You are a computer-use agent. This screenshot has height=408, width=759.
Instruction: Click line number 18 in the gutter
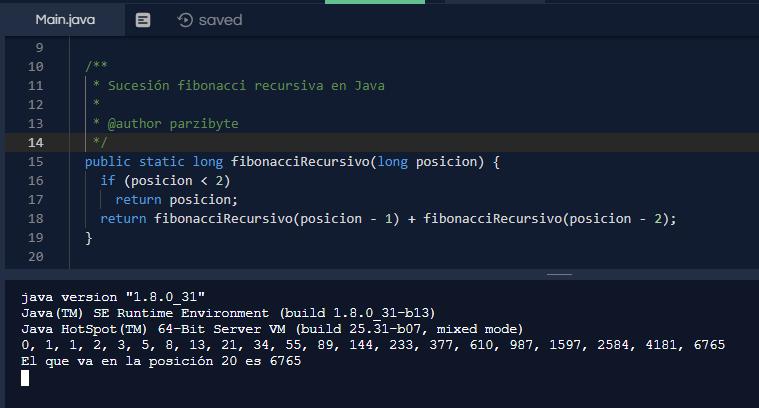click(35, 219)
